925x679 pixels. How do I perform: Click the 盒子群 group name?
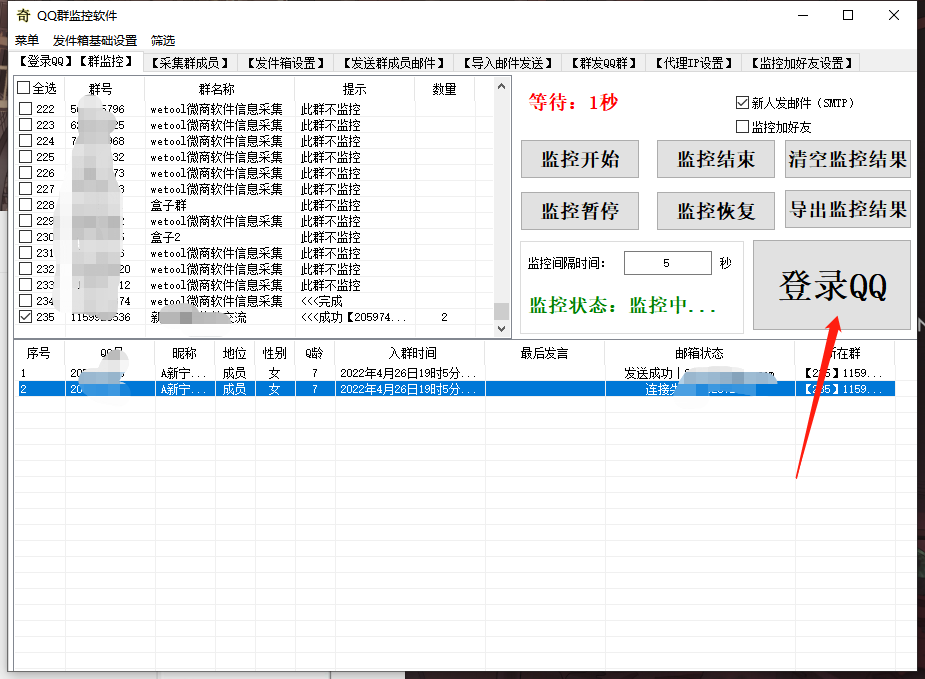[x=169, y=205]
